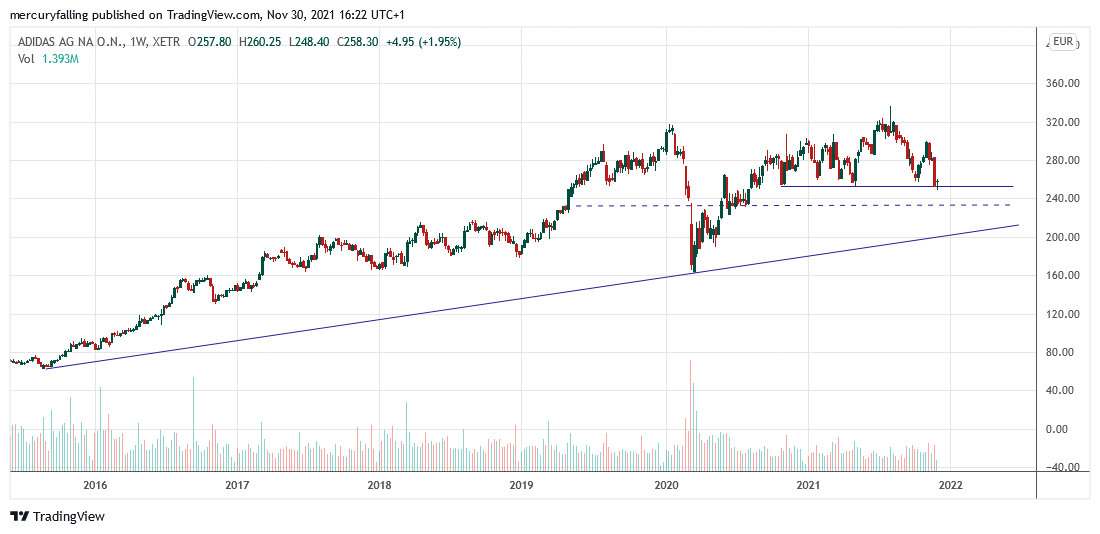This screenshot has height=534, width=1100.
Task: Select the dashed horizontal level line
Action: tap(800, 205)
